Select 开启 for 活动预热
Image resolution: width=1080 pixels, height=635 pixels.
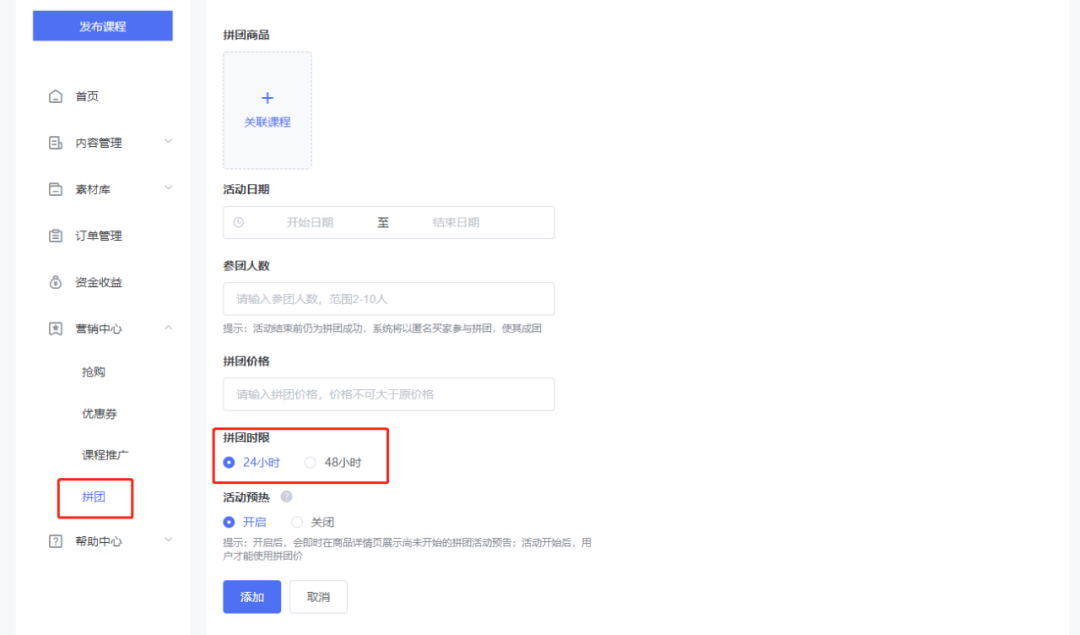point(229,522)
